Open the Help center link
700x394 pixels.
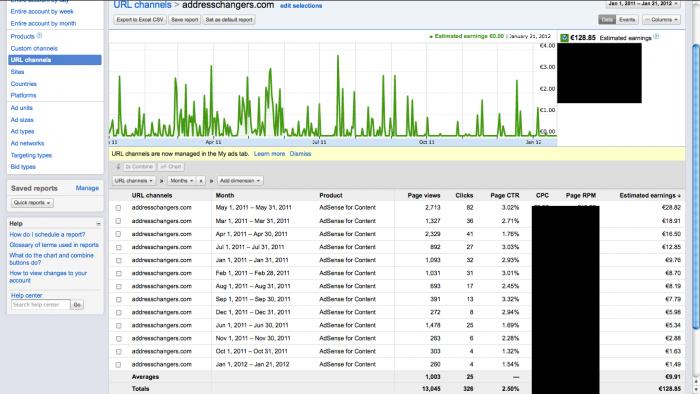26,296
